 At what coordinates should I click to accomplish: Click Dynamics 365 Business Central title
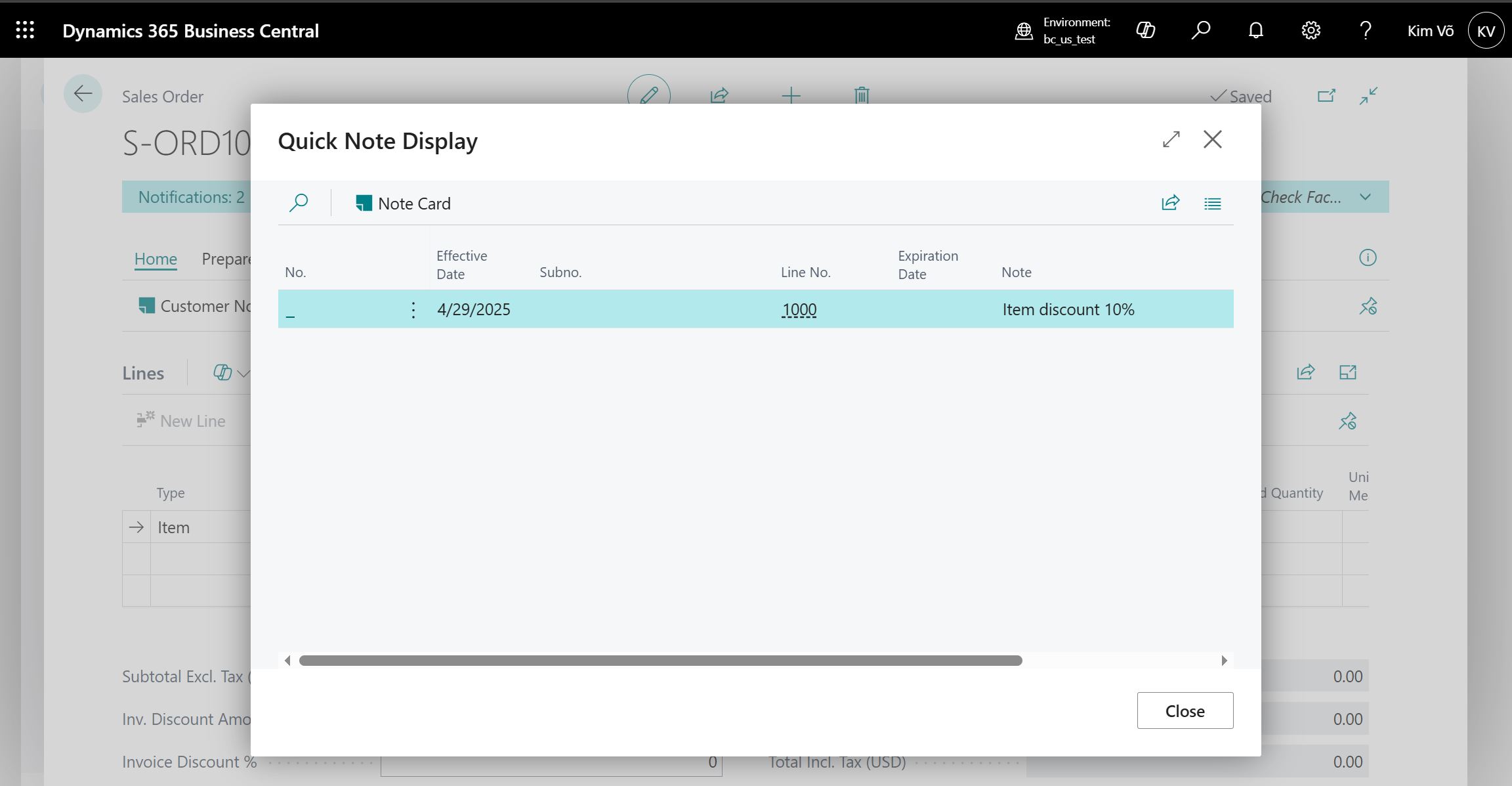(190, 31)
